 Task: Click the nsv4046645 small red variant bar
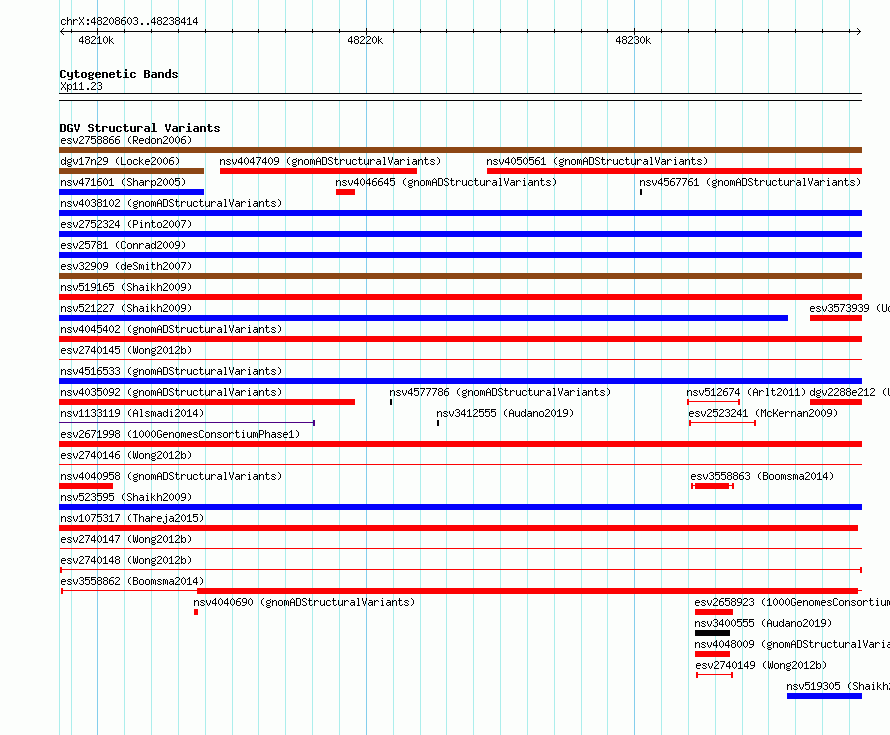coord(345,192)
